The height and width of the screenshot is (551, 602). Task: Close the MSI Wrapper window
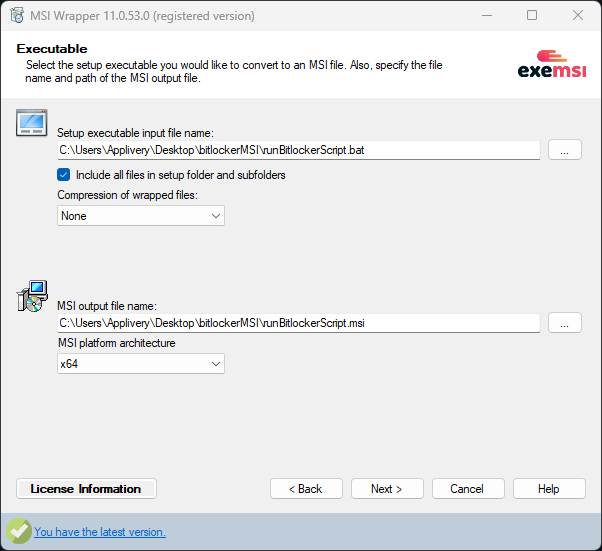(x=578, y=16)
